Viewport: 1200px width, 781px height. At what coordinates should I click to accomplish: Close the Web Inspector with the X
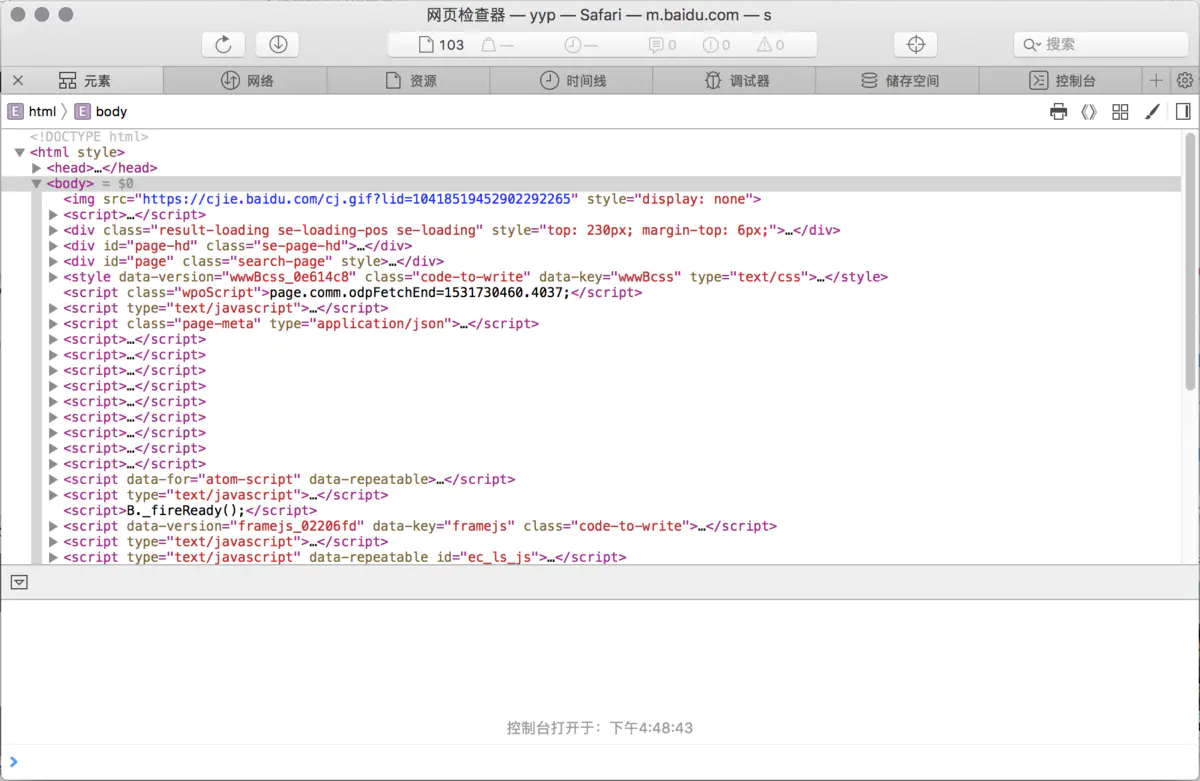[18, 81]
